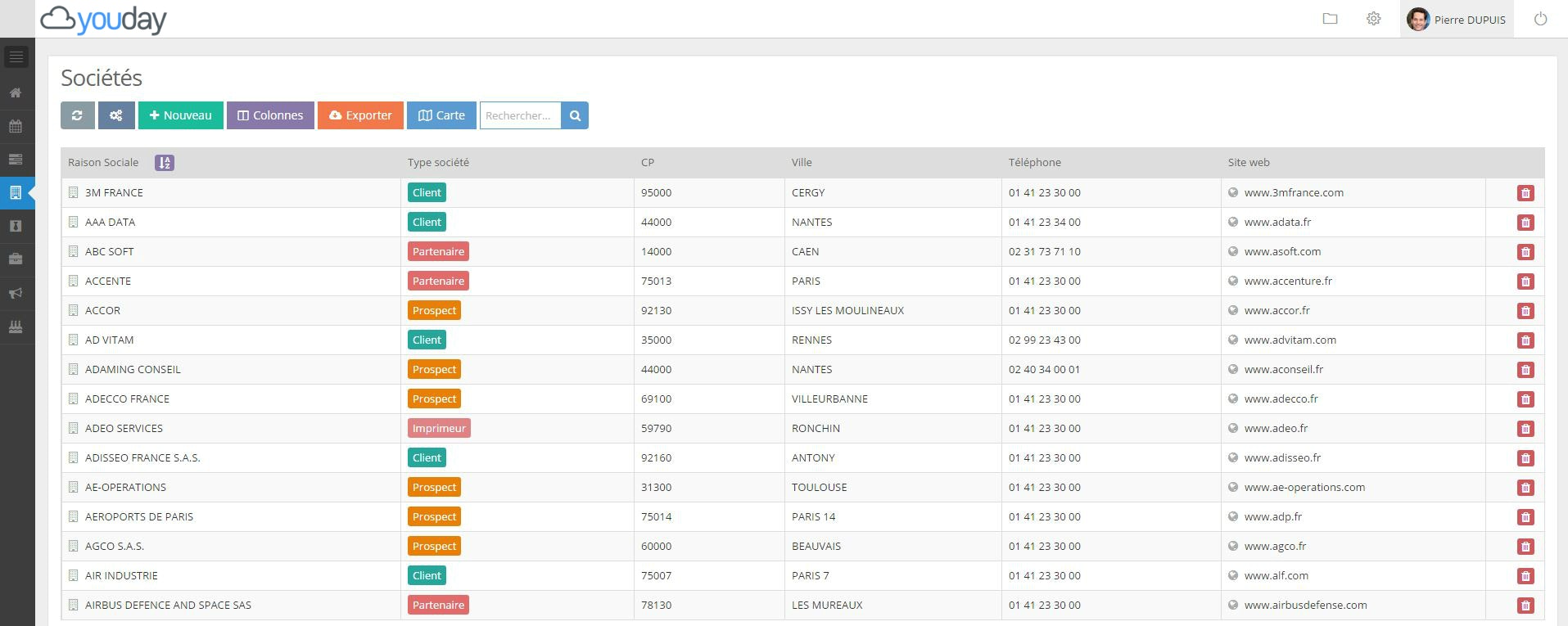Delete the AEROPORTS DE PARIS row
Viewport: 1568px width, 626px height.
tap(1525, 517)
